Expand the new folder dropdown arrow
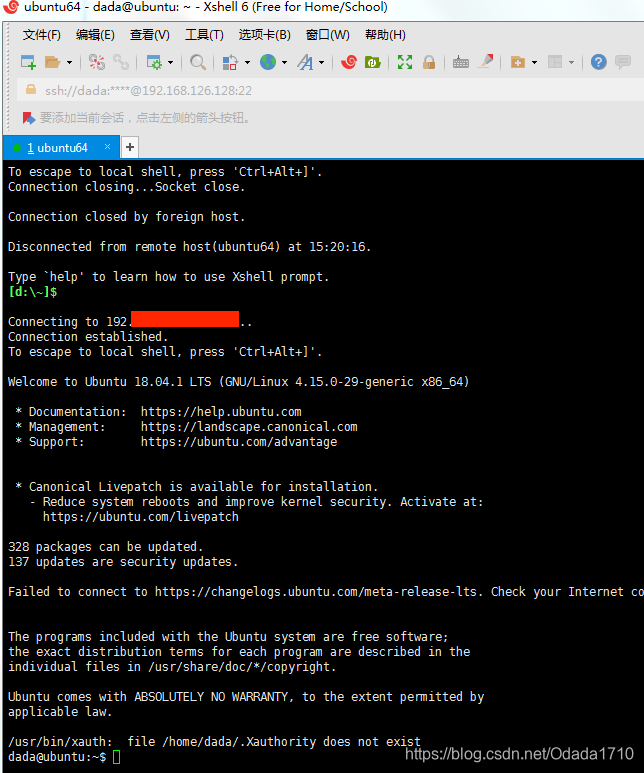 click(x=534, y=63)
